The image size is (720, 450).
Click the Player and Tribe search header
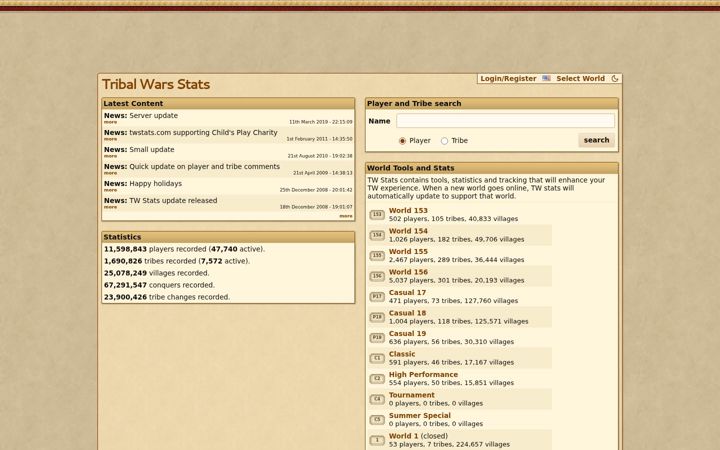tap(492, 103)
